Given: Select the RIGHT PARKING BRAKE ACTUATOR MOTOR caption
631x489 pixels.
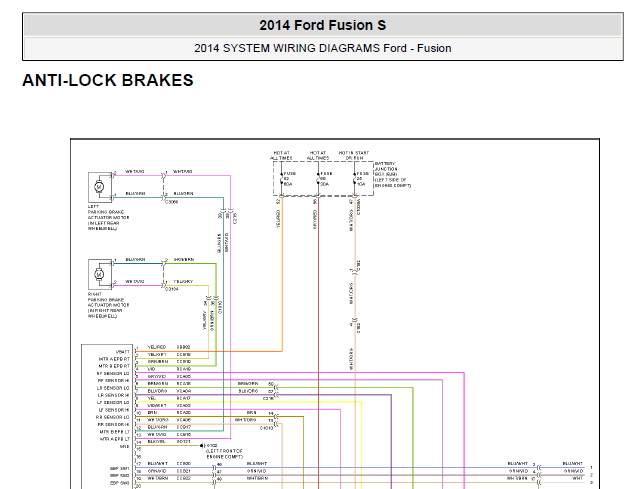Looking at the screenshot, I should click(x=108, y=305).
